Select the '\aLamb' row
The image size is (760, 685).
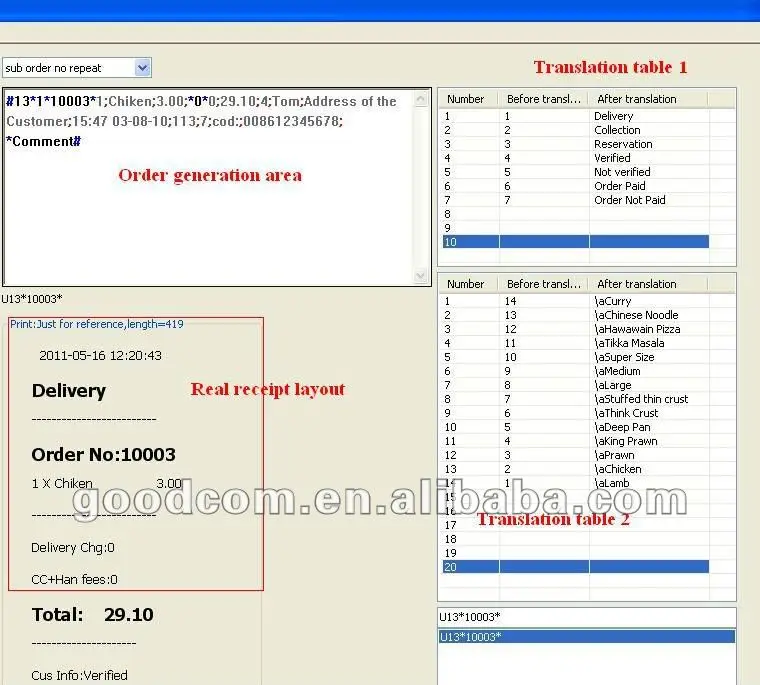[576, 483]
